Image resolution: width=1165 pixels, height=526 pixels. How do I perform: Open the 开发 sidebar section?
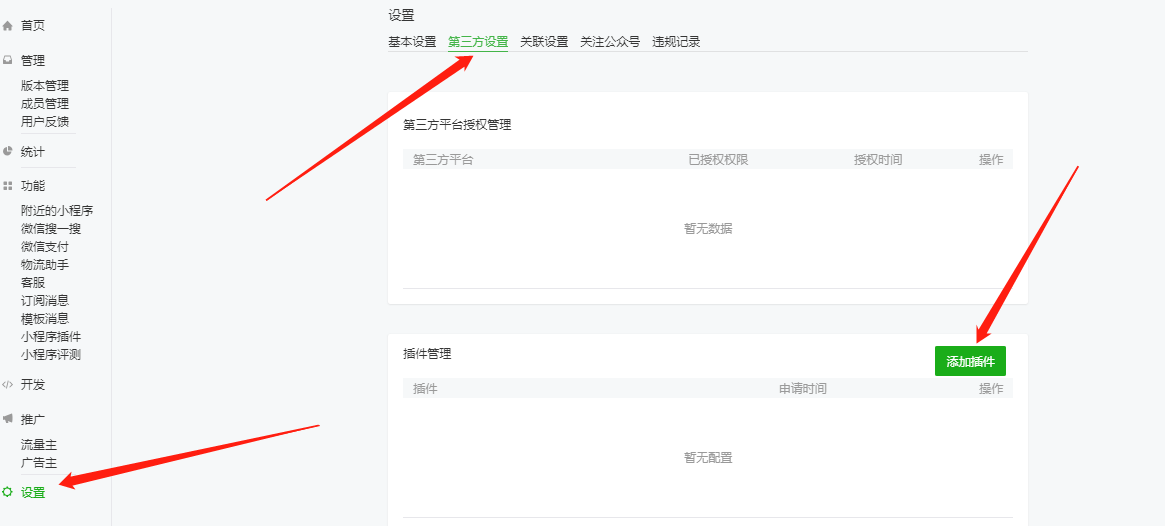(x=33, y=385)
